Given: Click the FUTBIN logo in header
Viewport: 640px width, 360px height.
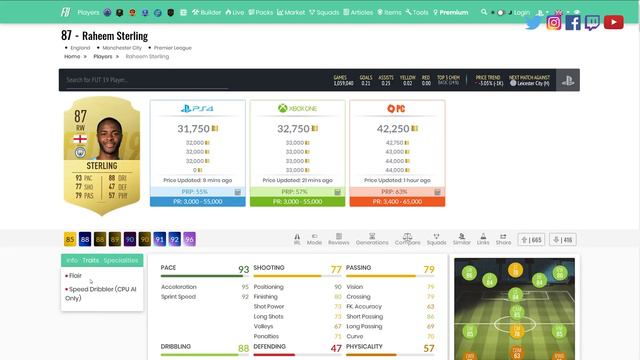Looking at the screenshot, I should click(x=66, y=12).
